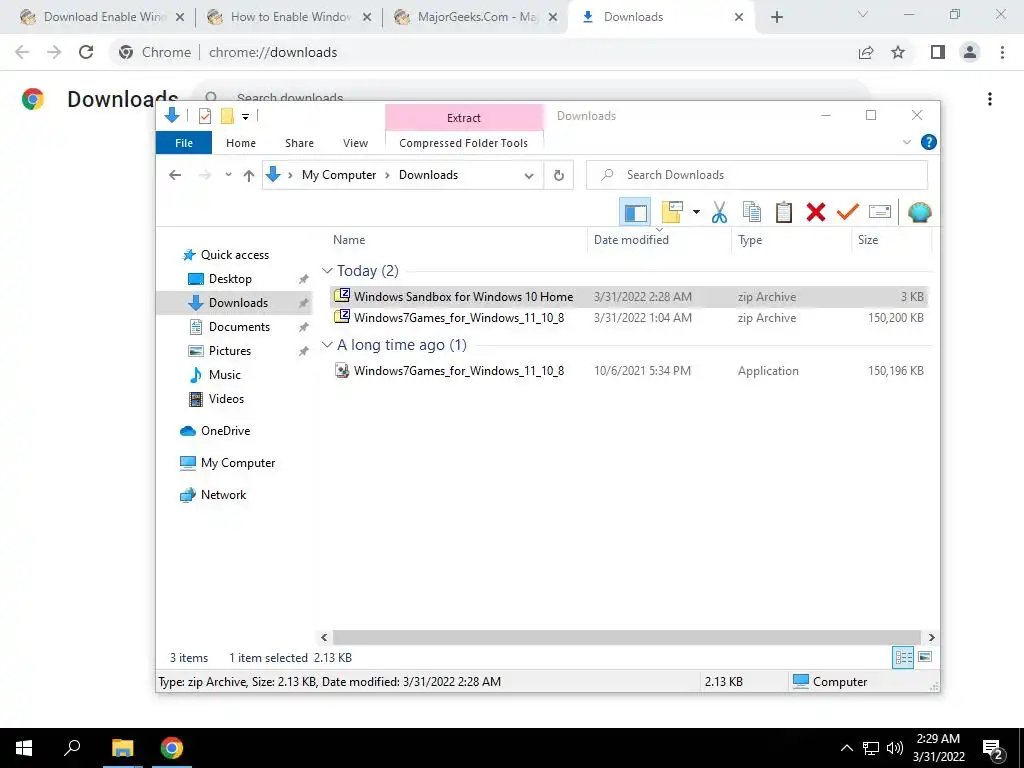This screenshot has height=768, width=1024.
Task: Open the Chrome three-dot menu
Action: 1002,52
